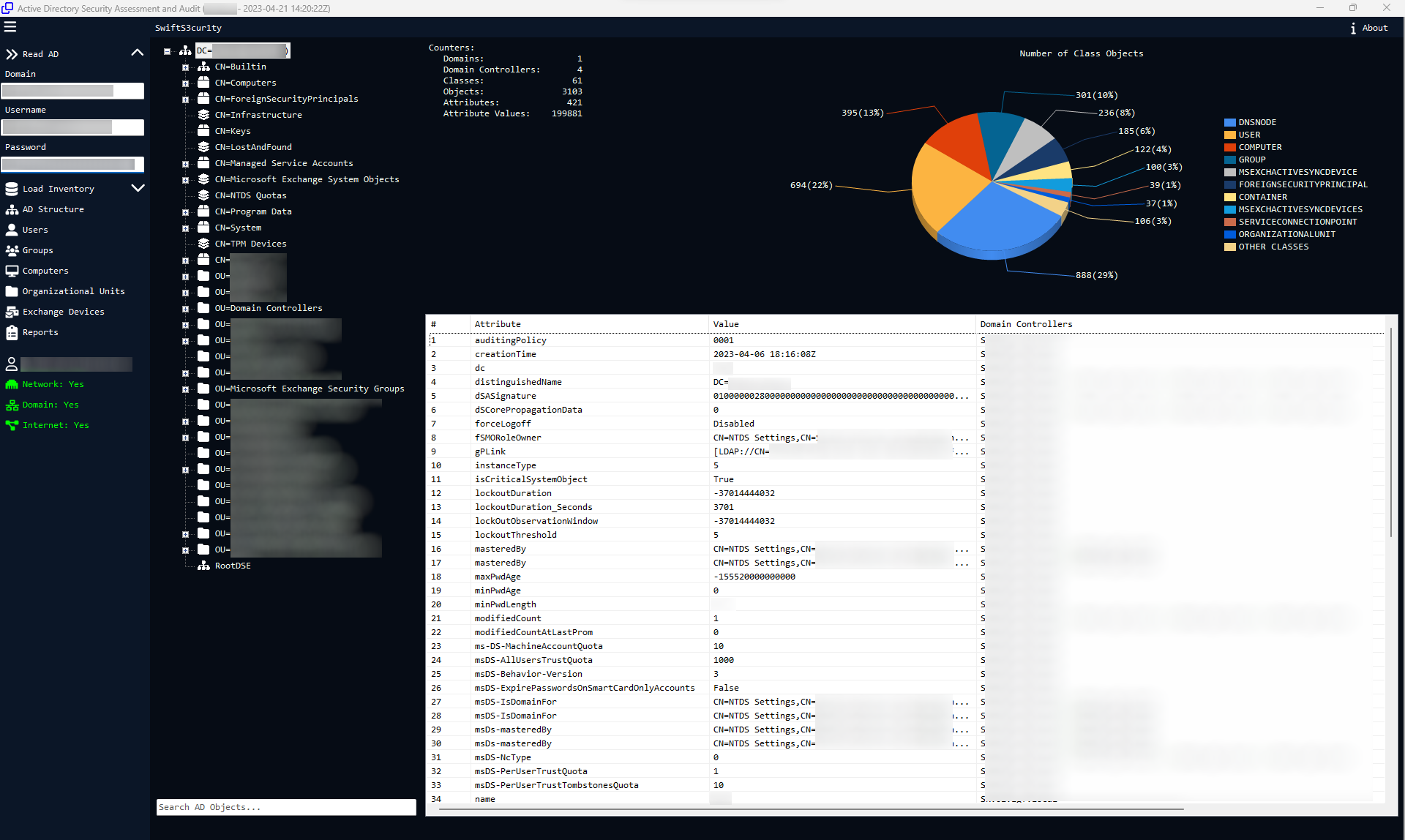1405x840 pixels.
Task: Open Exchange Devices sidebar item
Action: 63,312
